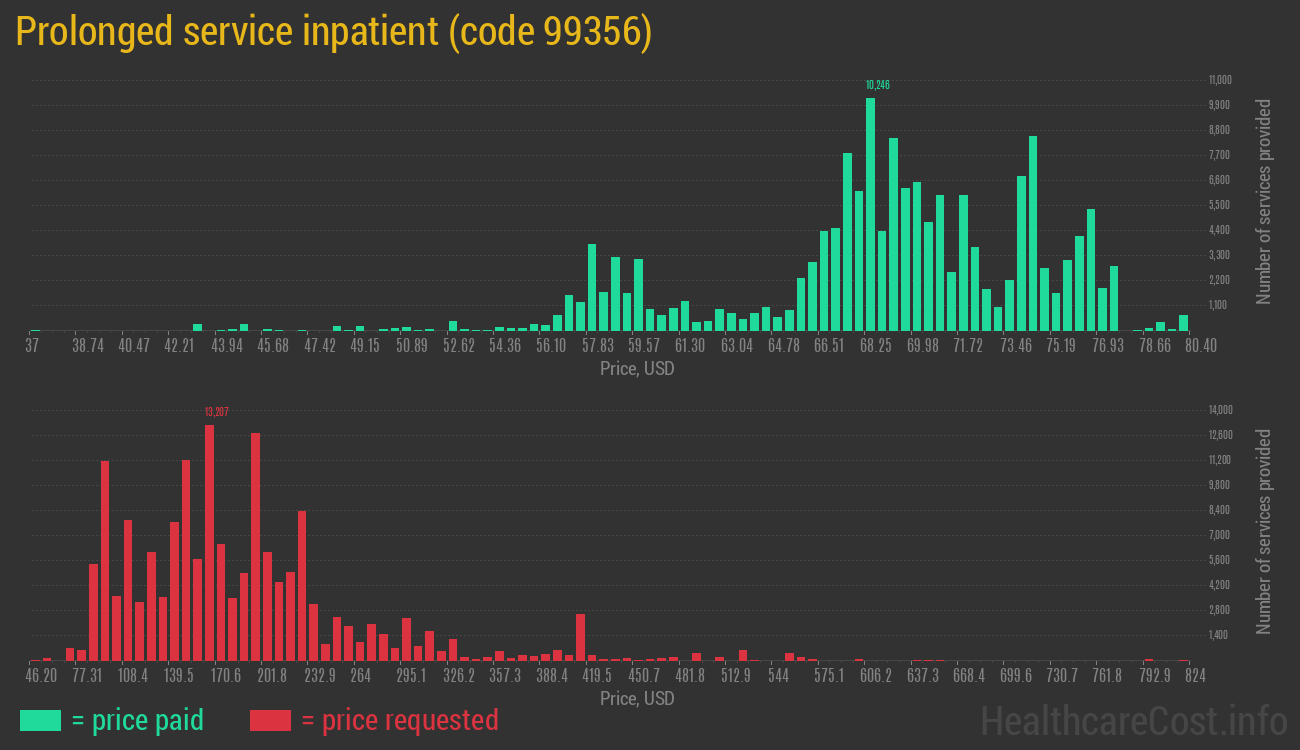1300x750 pixels.
Task: Click x-axis label 42.21
Action: (x=180, y=345)
